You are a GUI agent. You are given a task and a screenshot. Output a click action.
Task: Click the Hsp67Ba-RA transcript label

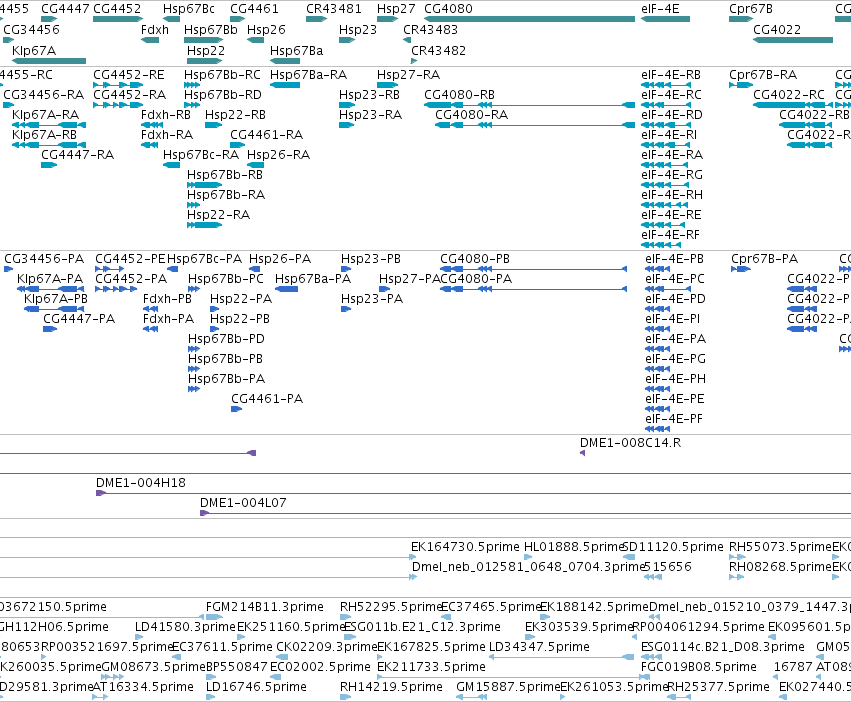pyautogui.click(x=308, y=74)
